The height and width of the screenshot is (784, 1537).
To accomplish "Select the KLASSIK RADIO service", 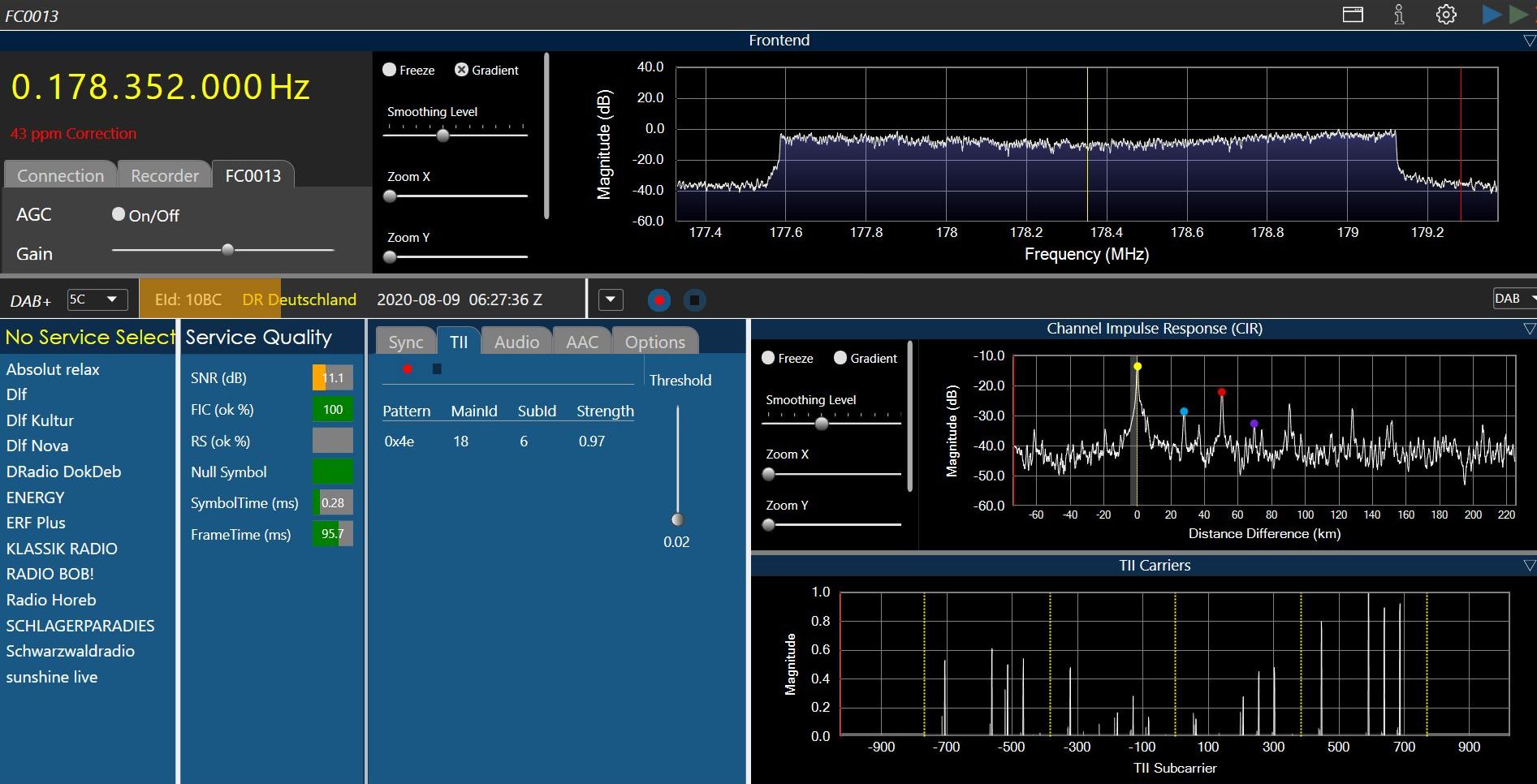I will point(62,549).
